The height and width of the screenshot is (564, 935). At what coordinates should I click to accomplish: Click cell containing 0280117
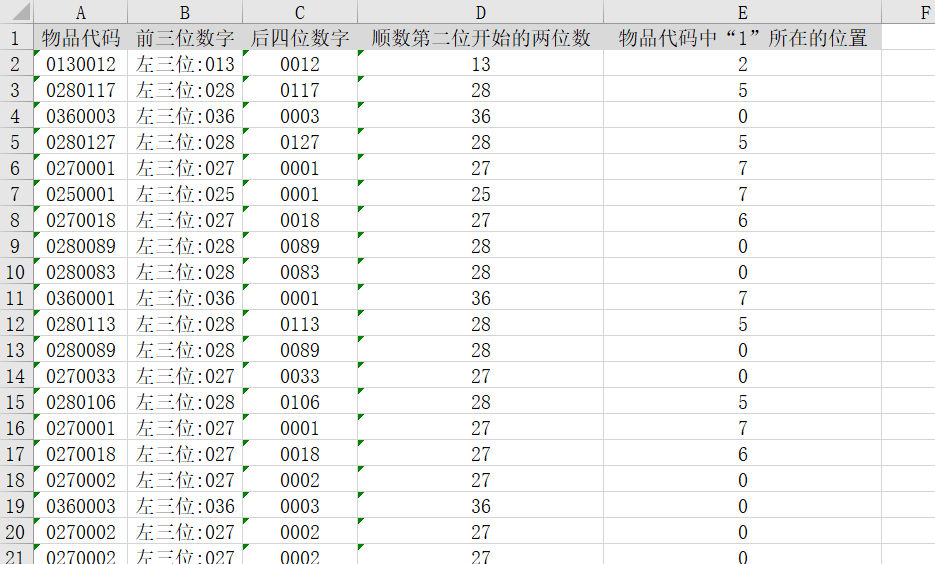pyautogui.click(x=81, y=89)
